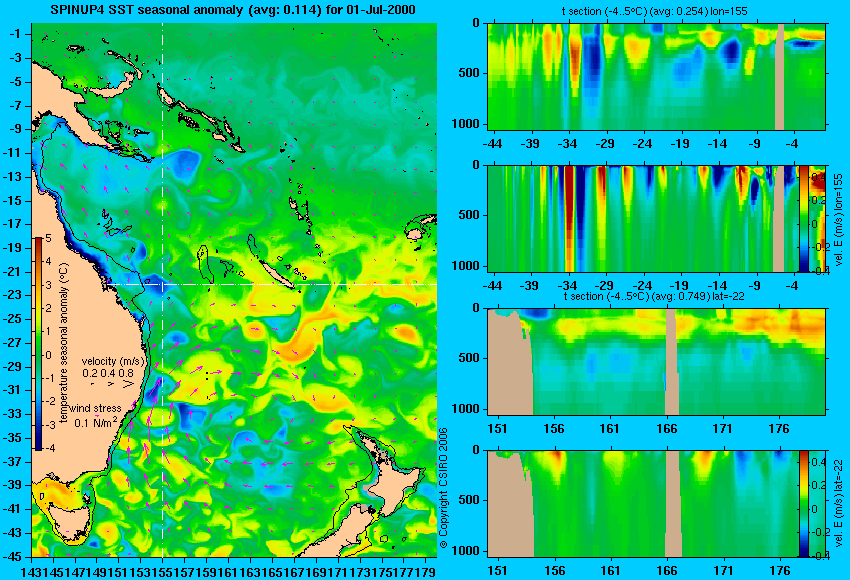Image resolution: width=850 pixels, height=580 pixels.
Task: Click the '161' label under the lat=-22 velocity section
Action: [x=610, y=571]
